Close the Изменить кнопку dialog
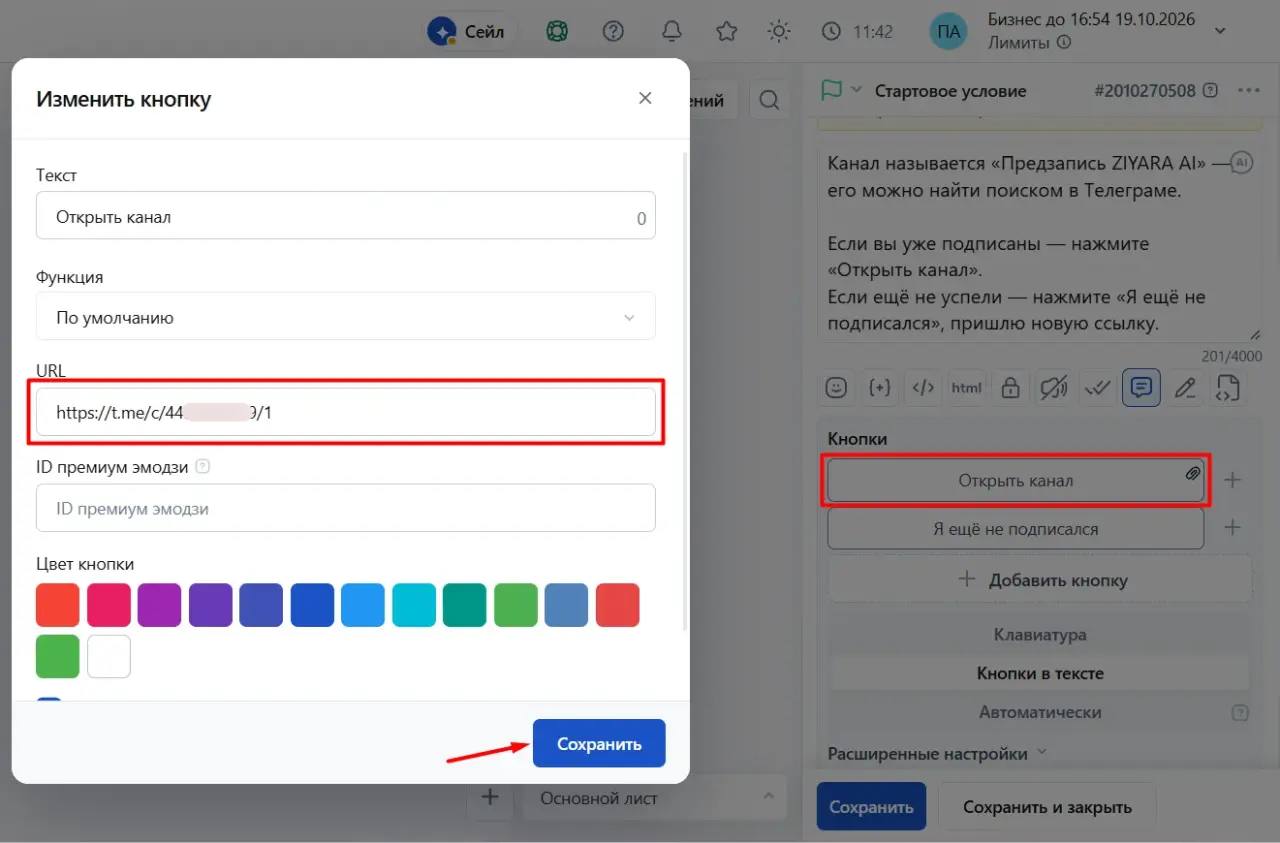1280x843 pixels. (x=645, y=98)
